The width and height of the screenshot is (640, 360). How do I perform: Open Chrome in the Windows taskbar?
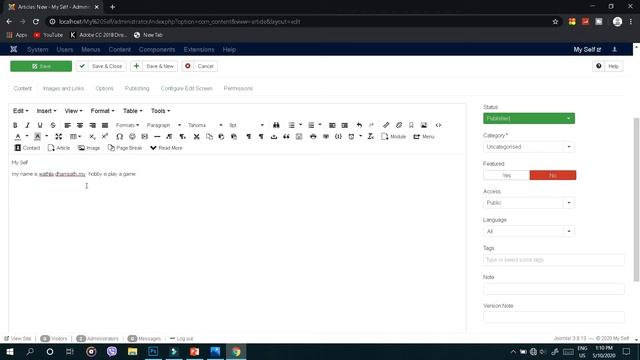click(x=236, y=352)
